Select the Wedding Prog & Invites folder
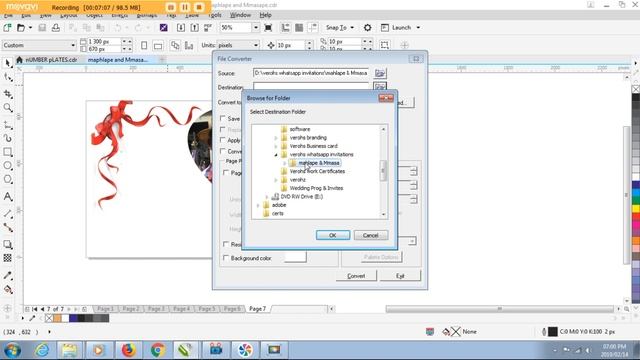 (316, 188)
